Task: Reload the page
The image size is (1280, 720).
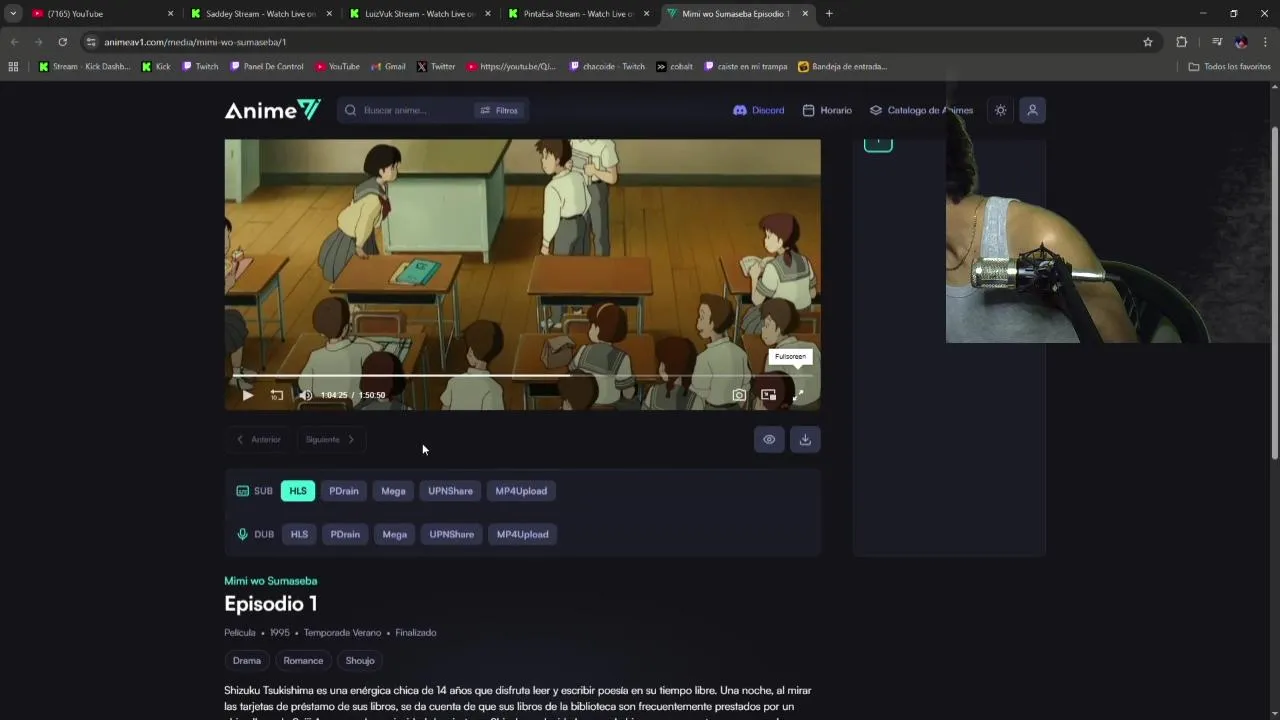Action: pos(62,42)
